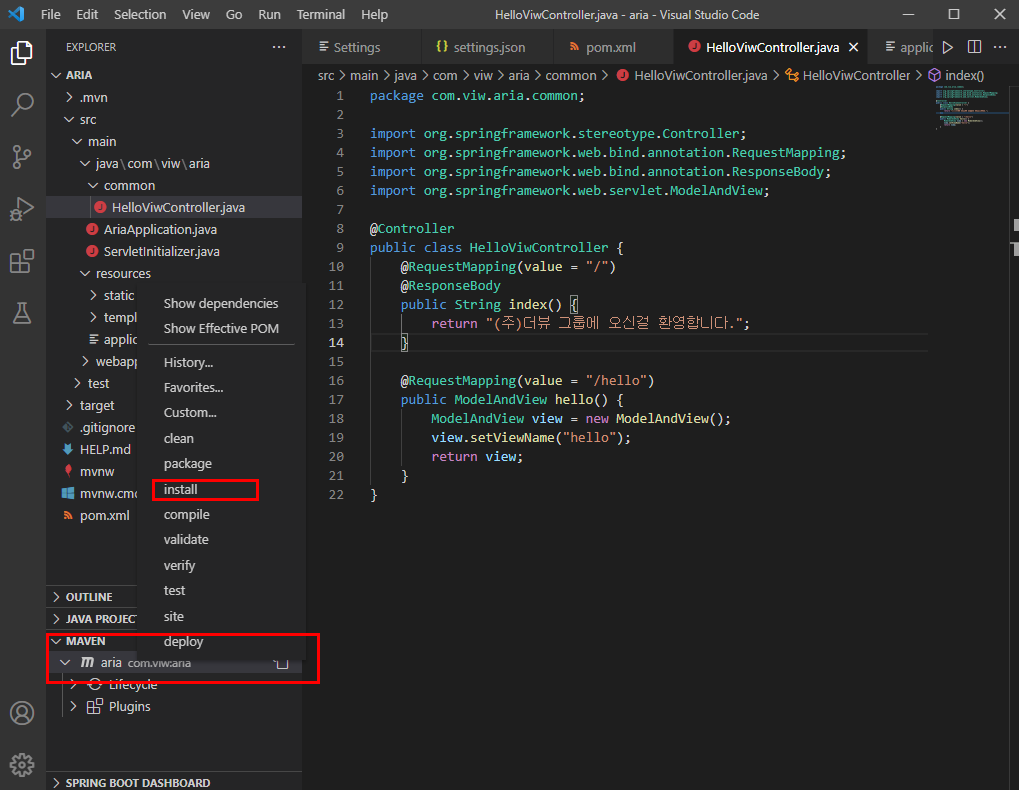Image resolution: width=1019 pixels, height=790 pixels.
Task: Expand the test folder
Action: 77,383
